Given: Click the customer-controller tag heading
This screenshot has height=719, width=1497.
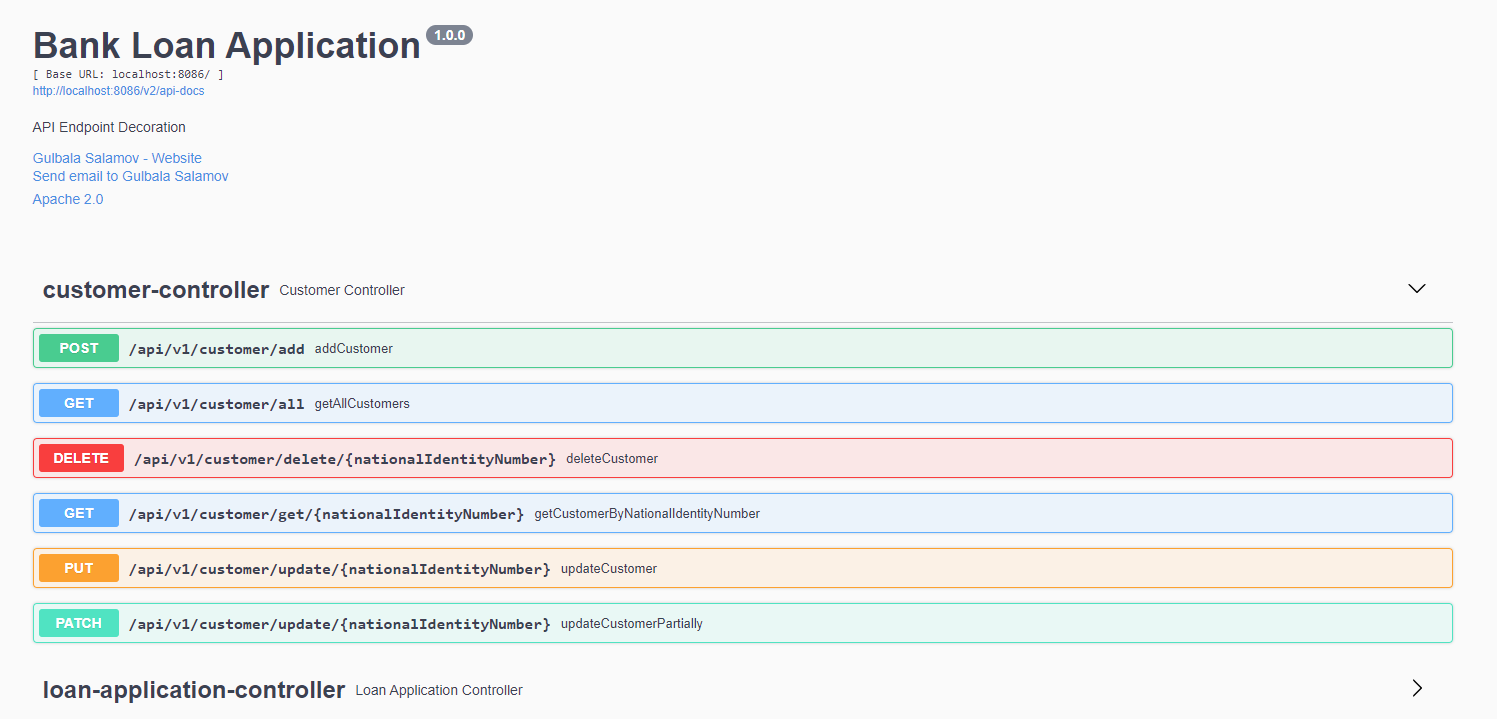Looking at the screenshot, I should pyautogui.click(x=156, y=290).
